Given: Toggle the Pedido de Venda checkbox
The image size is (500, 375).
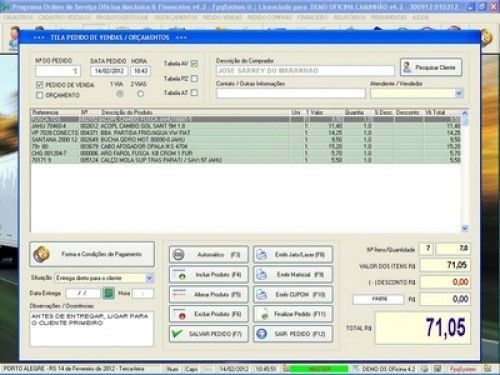Looking at the screenshot, I should click(39, 85).
